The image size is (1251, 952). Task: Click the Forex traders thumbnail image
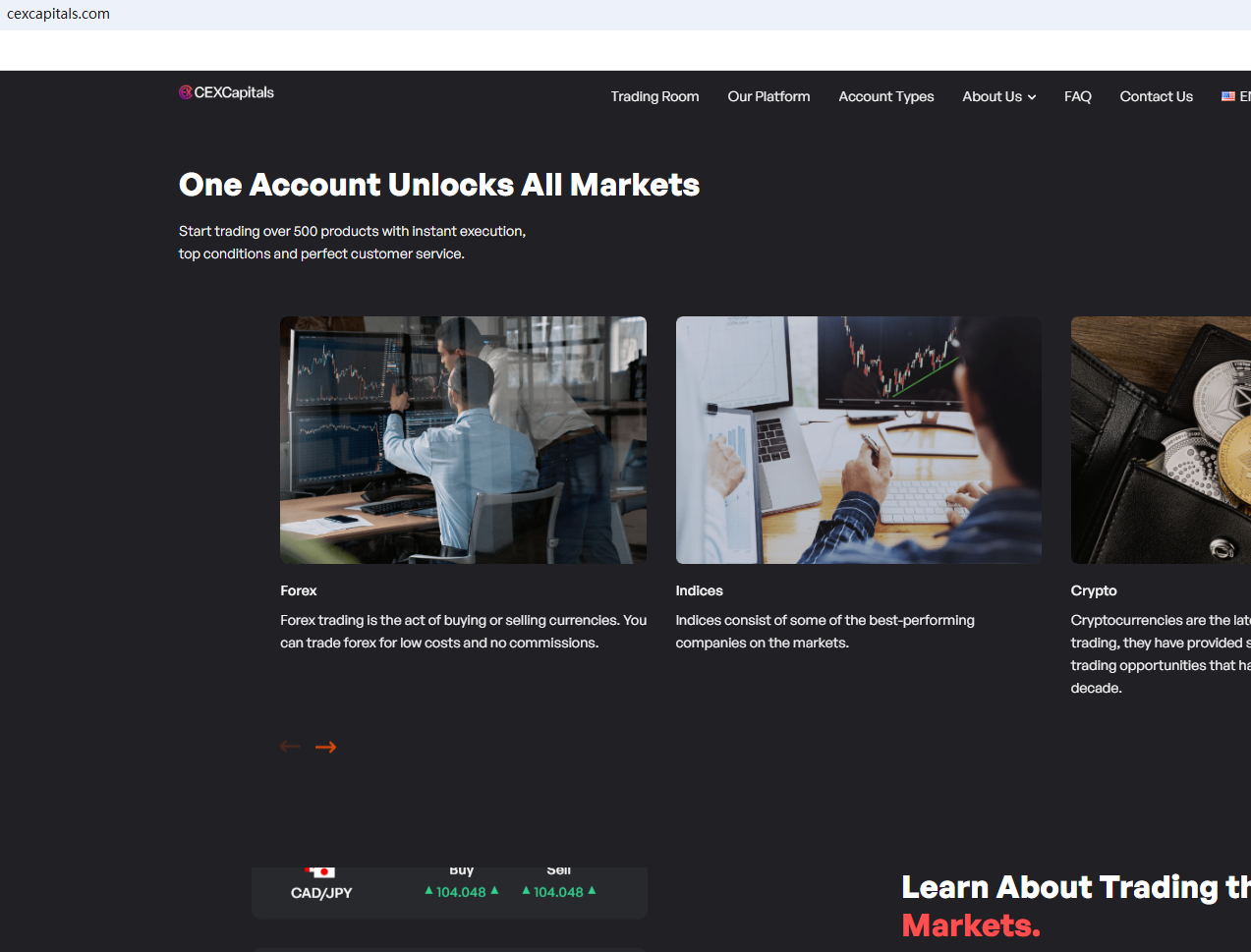(x=463, y=440)
